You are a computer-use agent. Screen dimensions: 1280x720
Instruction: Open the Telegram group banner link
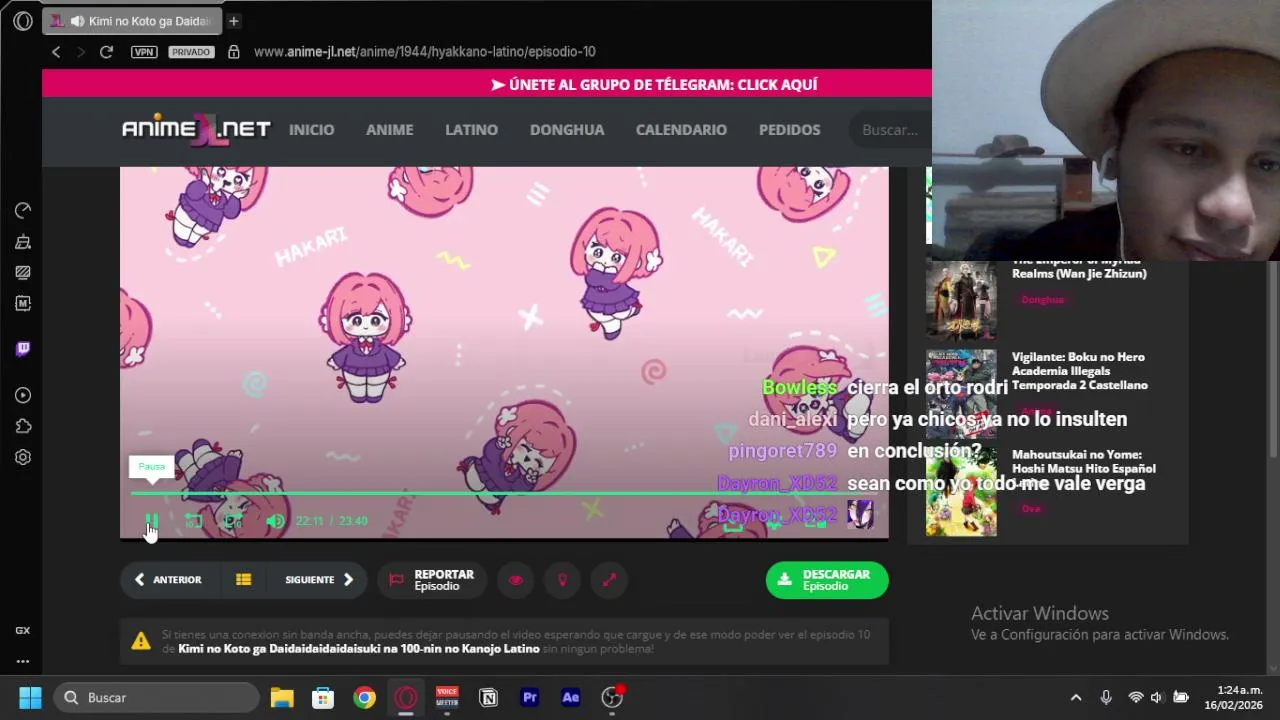tap(655, 85)
